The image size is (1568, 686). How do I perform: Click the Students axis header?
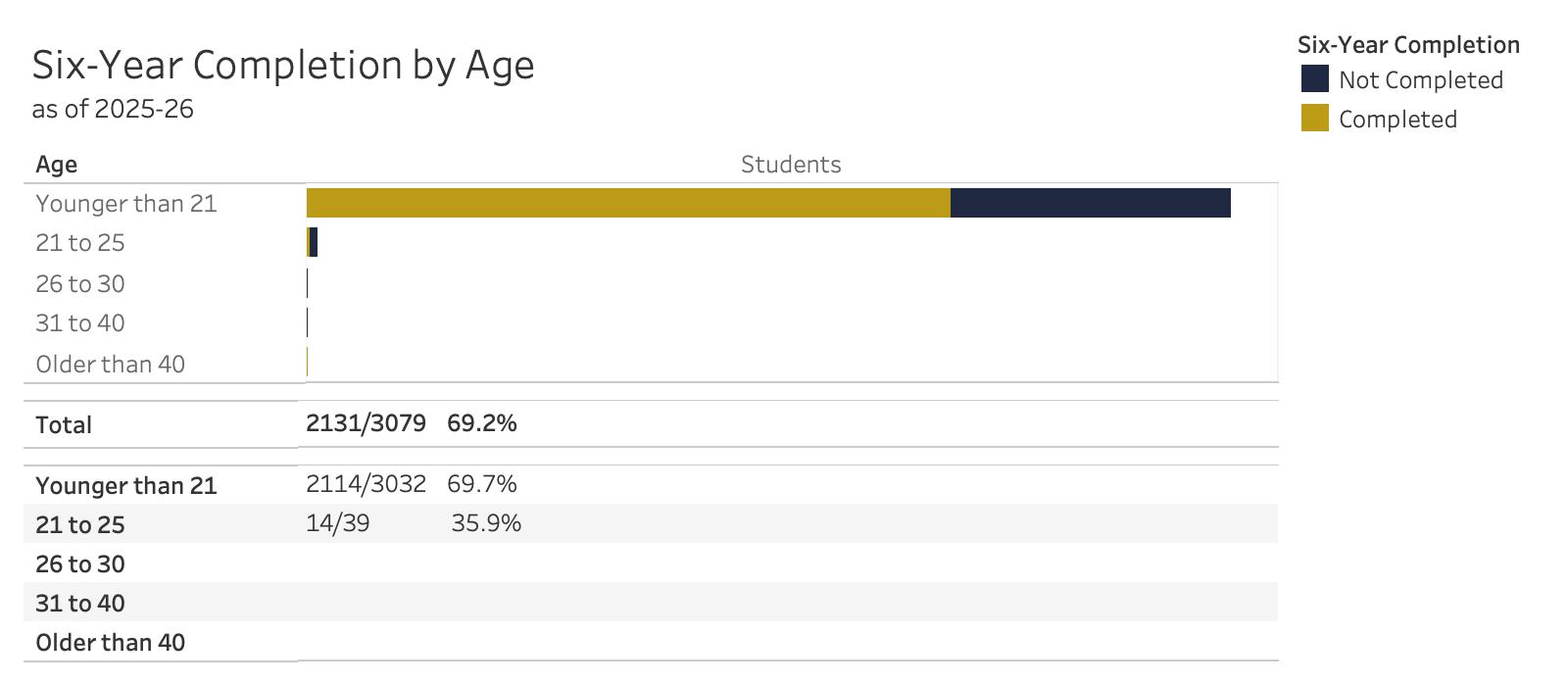tap(791, 165)
